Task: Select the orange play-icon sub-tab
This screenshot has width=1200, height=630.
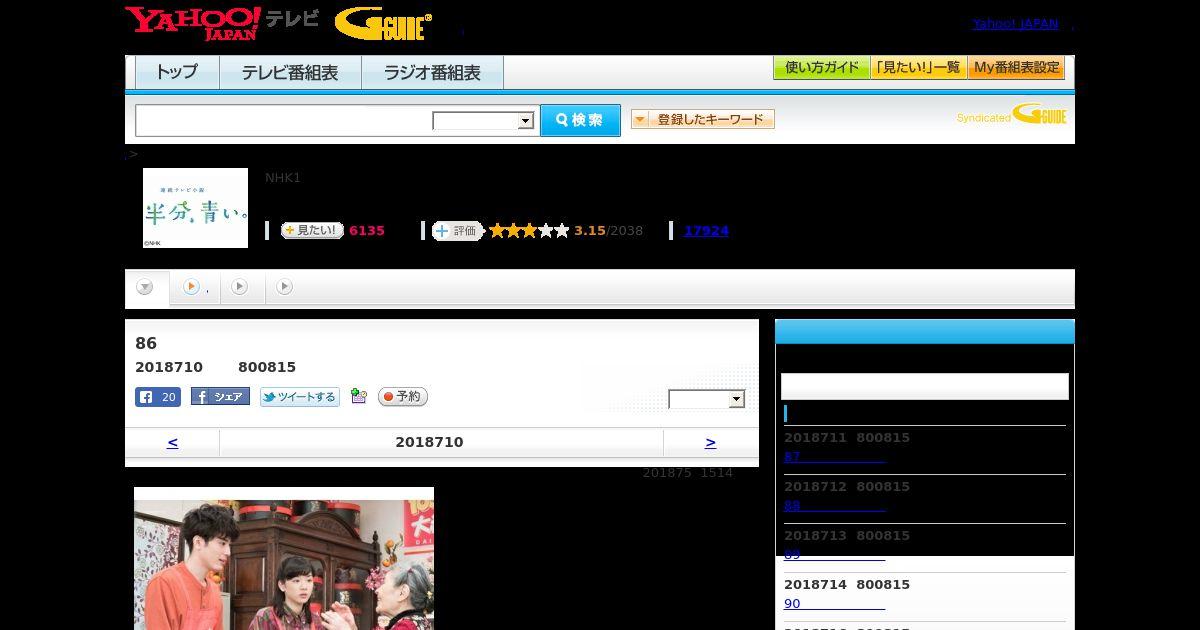Action: (x=192, y=287)
